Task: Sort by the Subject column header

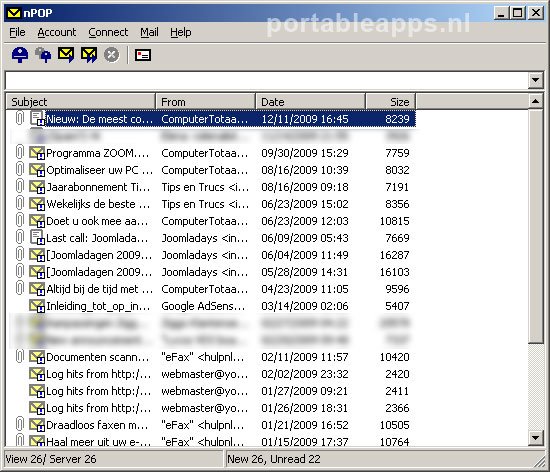Action: pos(81,102)
